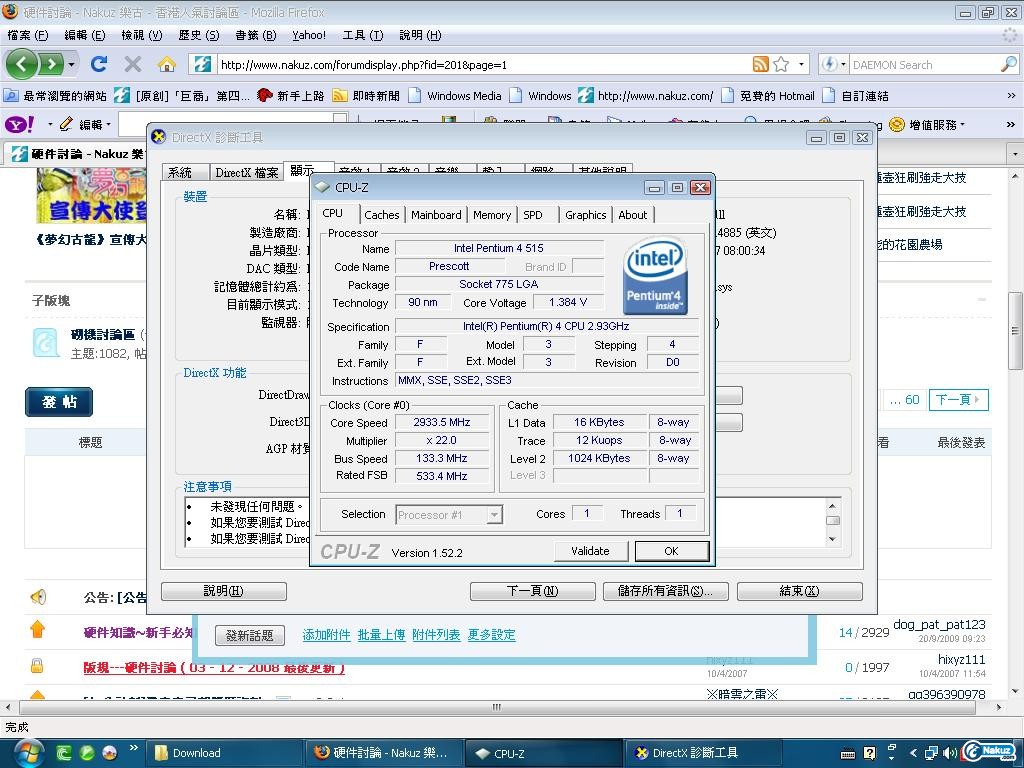Open the back/forward history dropdown arrow
Image resolution: width=1024 pixels, height=768 pixels.
tap(71, 64)
